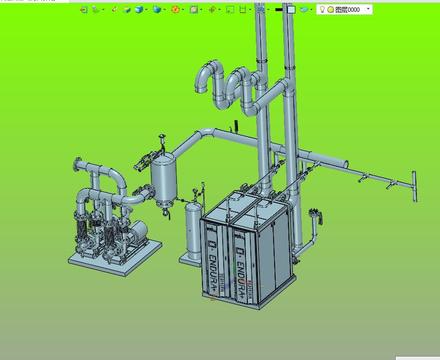The height and width of the screenshot is (360, 440).
Task: Click the first exit-arrow icon in the toolbar
Action: (84, 10)
